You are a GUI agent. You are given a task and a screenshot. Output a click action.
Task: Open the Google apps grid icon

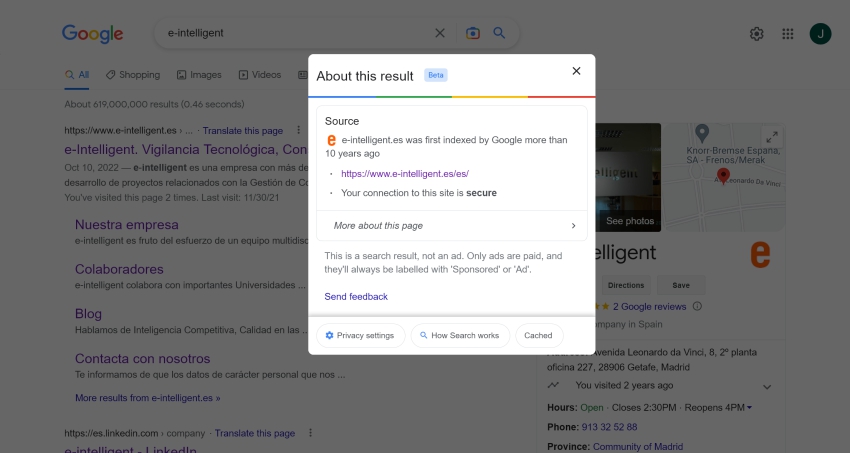pos(788,34)
